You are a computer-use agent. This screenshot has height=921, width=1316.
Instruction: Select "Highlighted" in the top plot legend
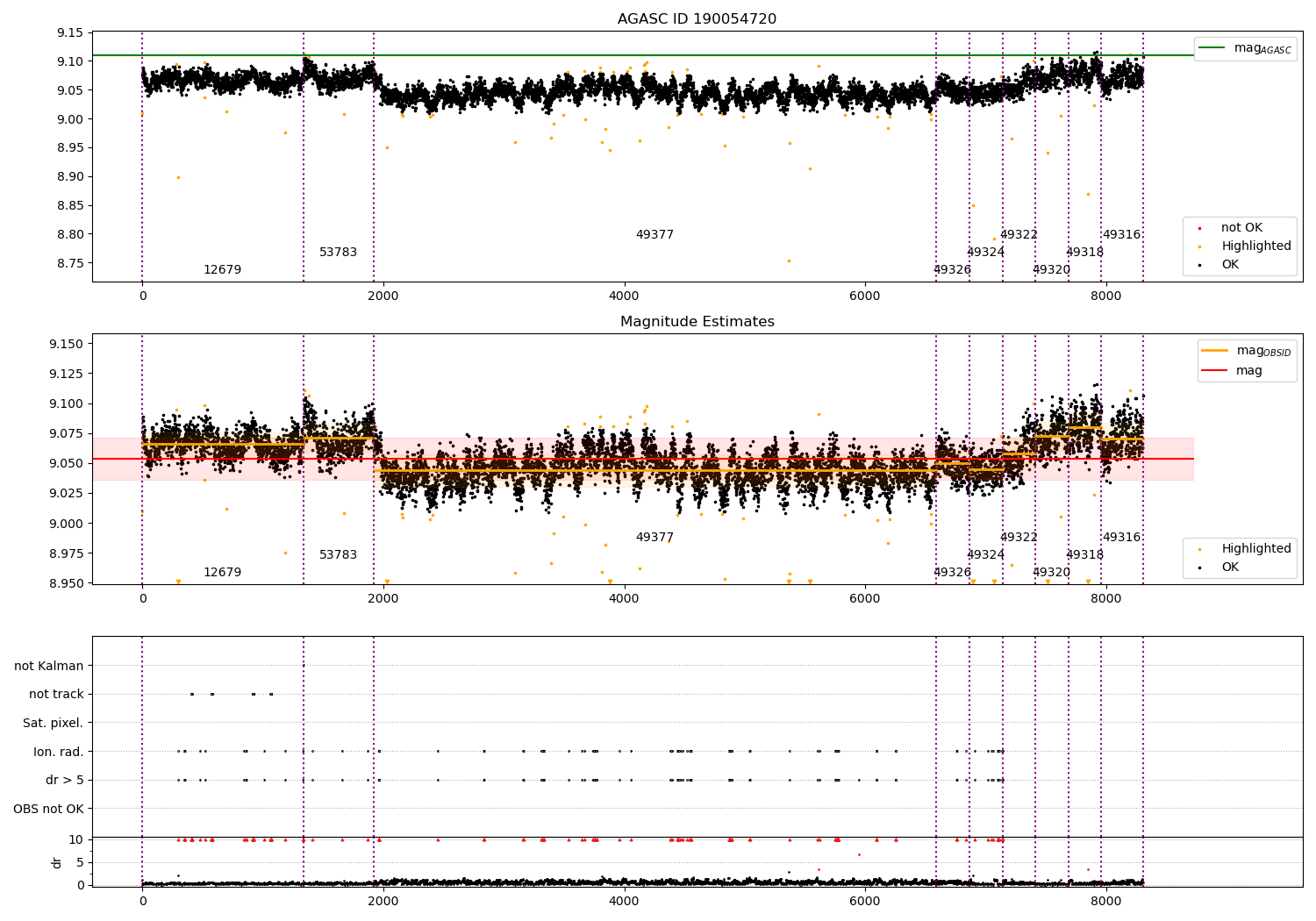1255,246
